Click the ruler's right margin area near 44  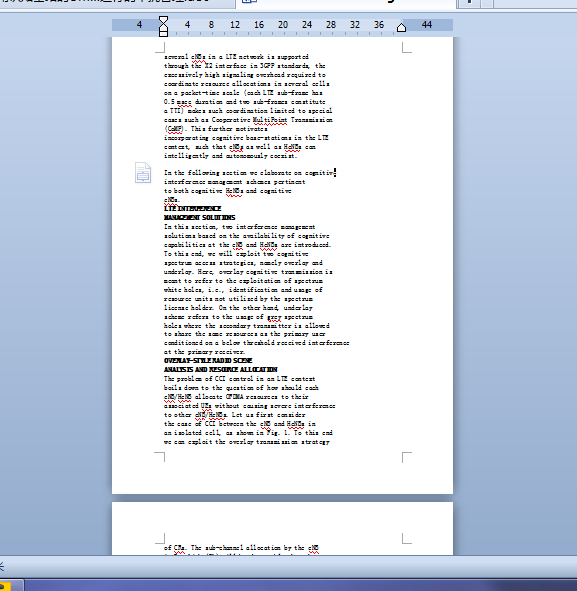pyautogui.click(x=427, y=25)
